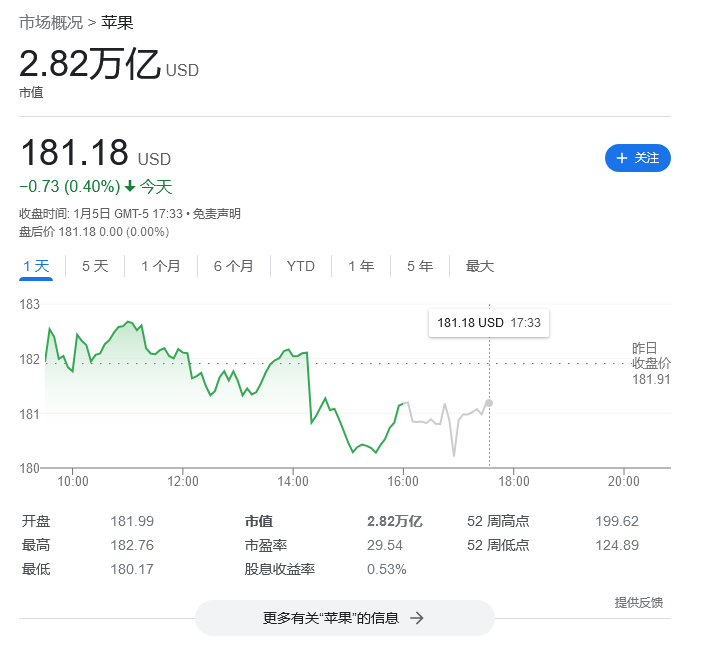Select the 最大 chart range tab
The image size is (706, 659).
point(480,266)
